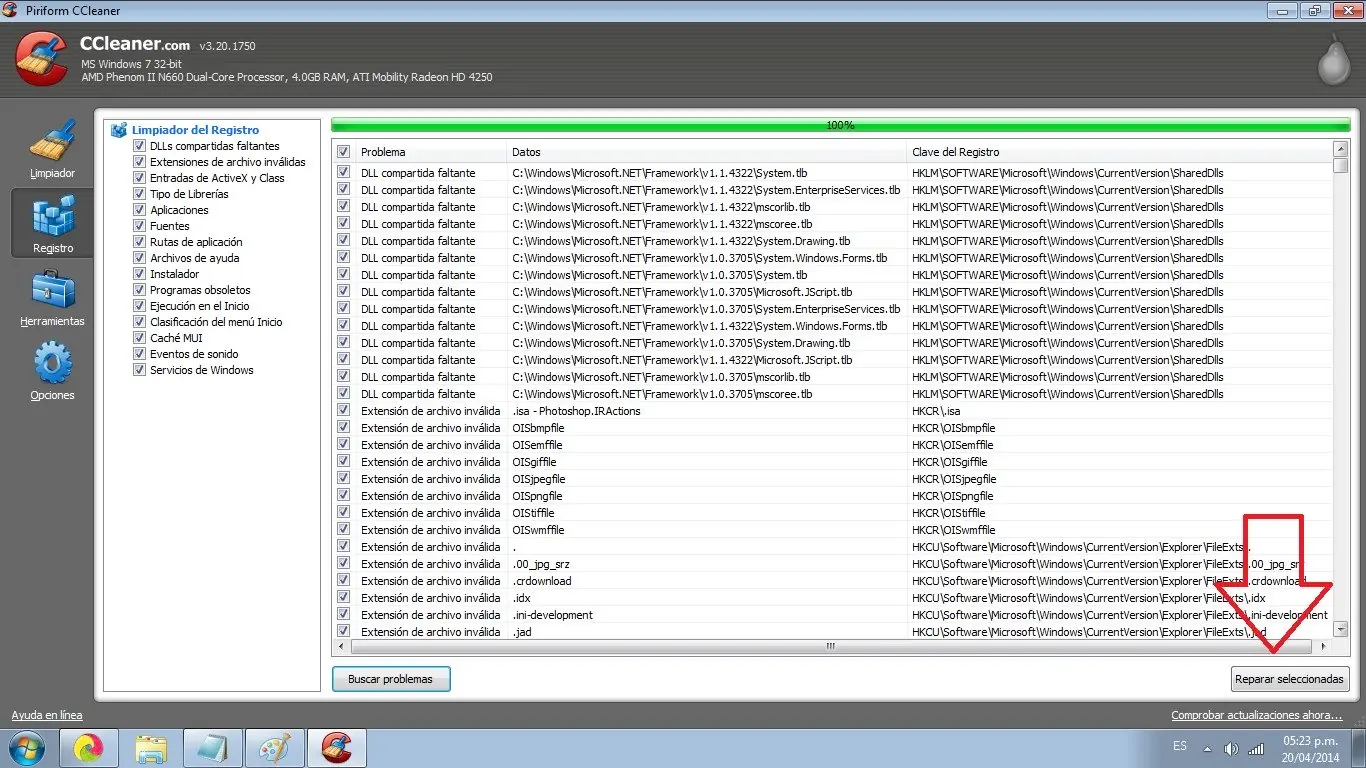Image resolution: width=1366 pixels, height=768 pixels.
Task: Select the System.Drawing.tlb v1.1.4322 path cell
Action: pyautogui.click(x=682, y=241)
